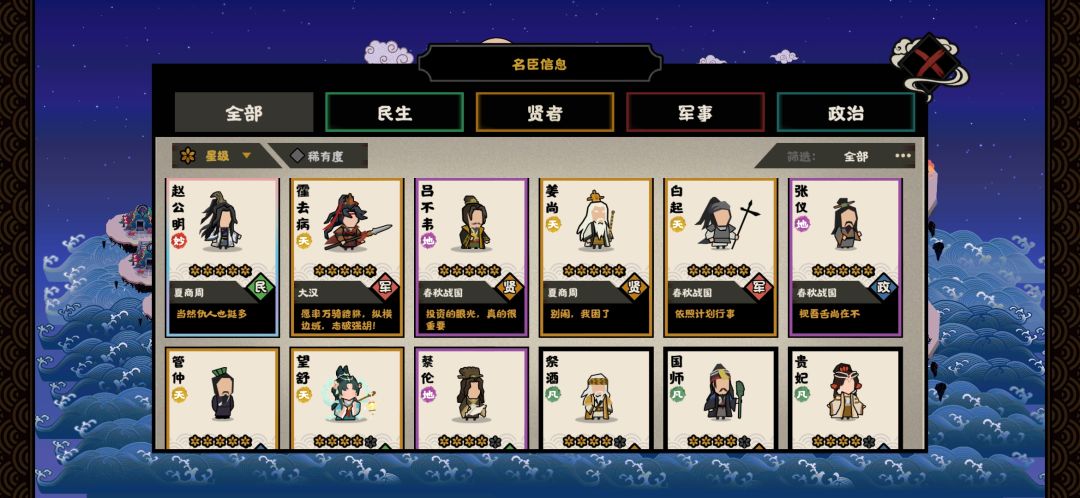Click the 民 badge on 赵公明 card
The height and width of the screenshot is (498, 1080).
(x=260, y=287)
